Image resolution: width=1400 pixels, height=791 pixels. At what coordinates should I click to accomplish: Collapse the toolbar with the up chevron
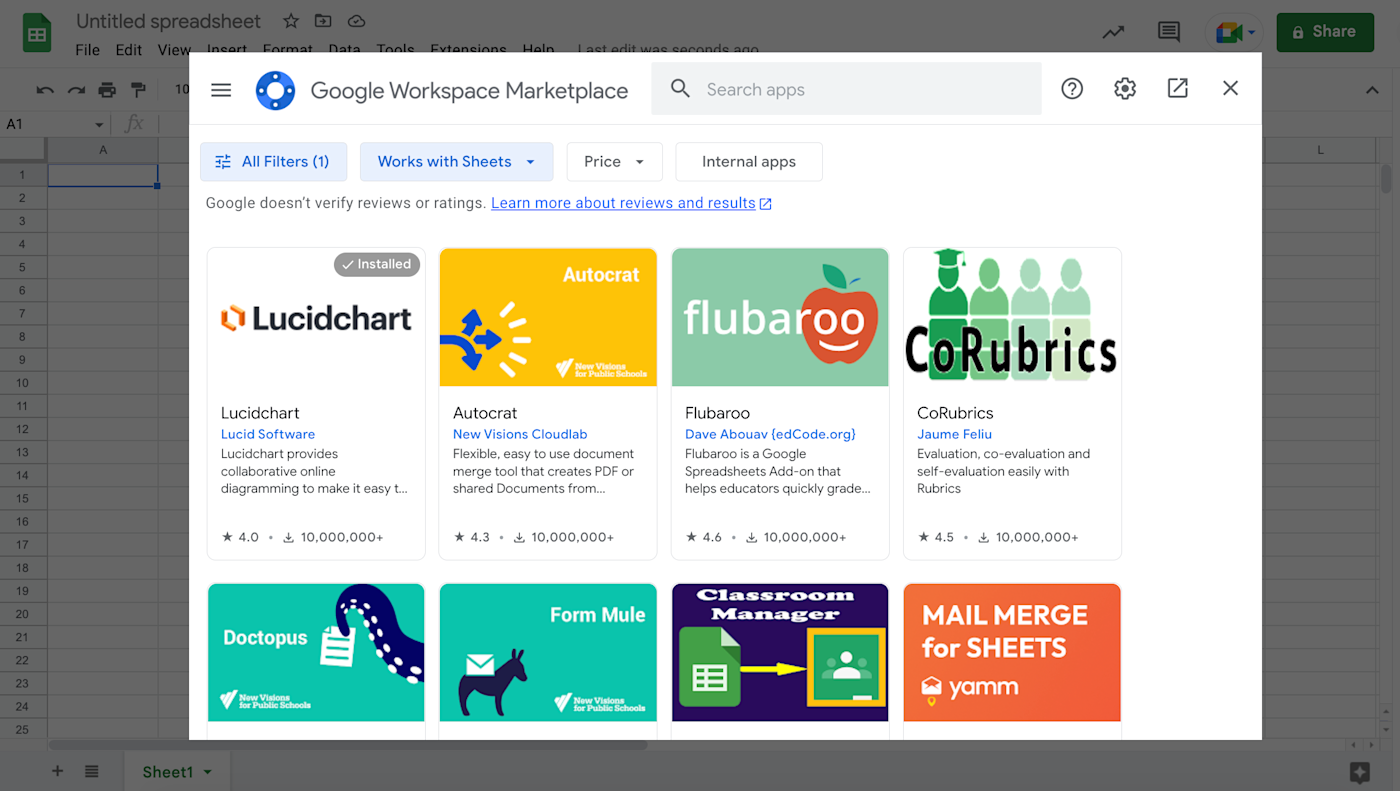click(1372, 90)
